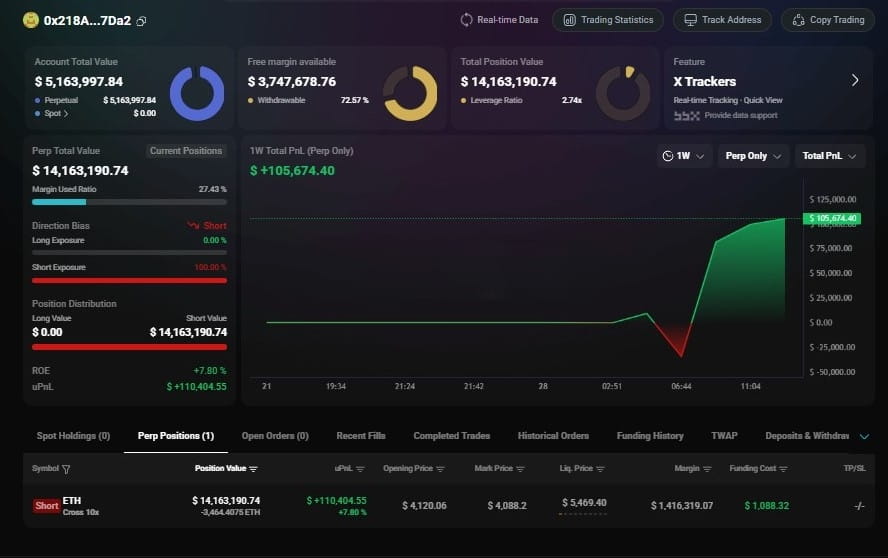Switch to the Funding History tab
This screenshot has height=558, width=888.
point(650,436)
